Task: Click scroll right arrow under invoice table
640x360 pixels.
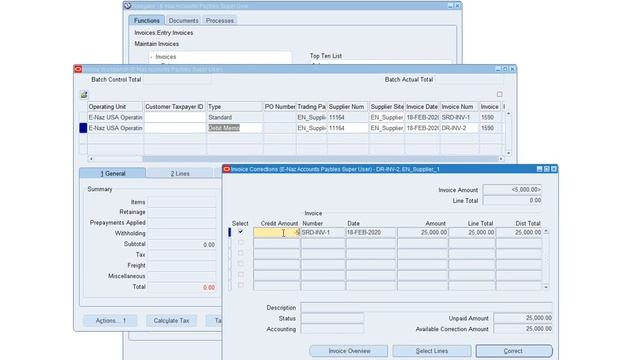Action: pos(501,159)
